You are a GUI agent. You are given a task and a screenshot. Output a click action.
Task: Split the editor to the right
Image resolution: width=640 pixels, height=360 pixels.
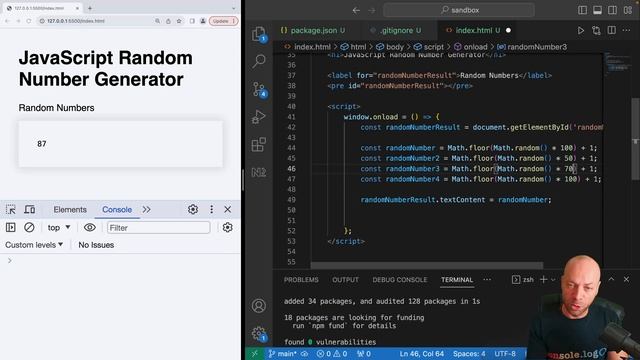click(611, 31)
